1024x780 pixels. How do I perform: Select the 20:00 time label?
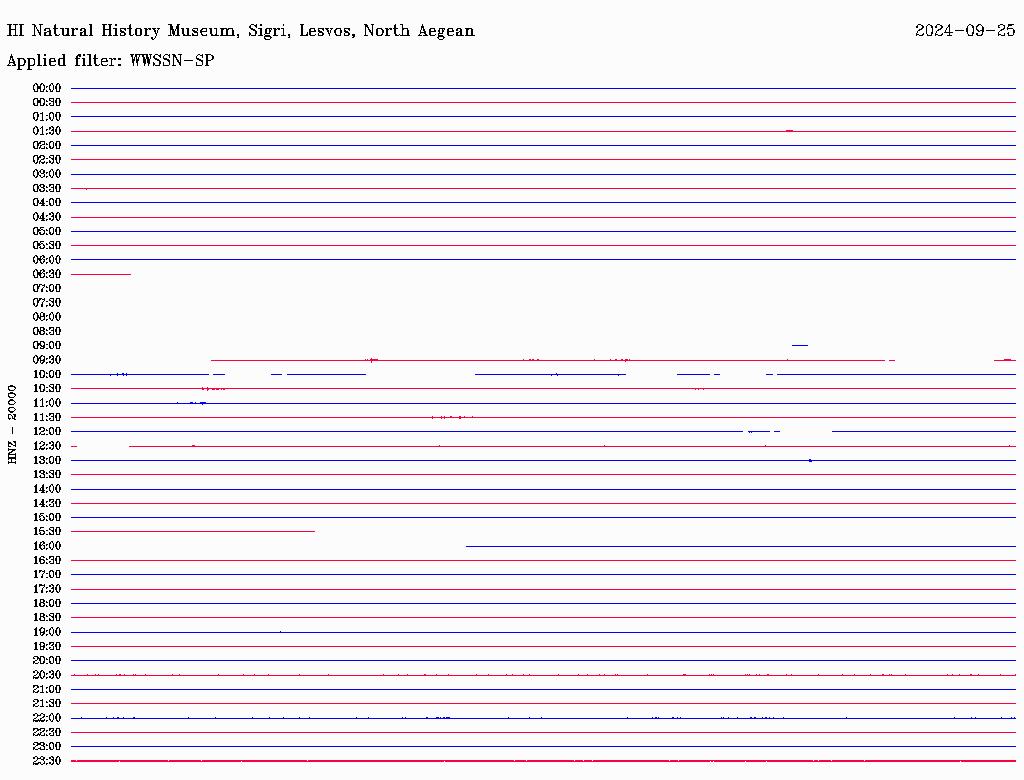coord(47,660)
